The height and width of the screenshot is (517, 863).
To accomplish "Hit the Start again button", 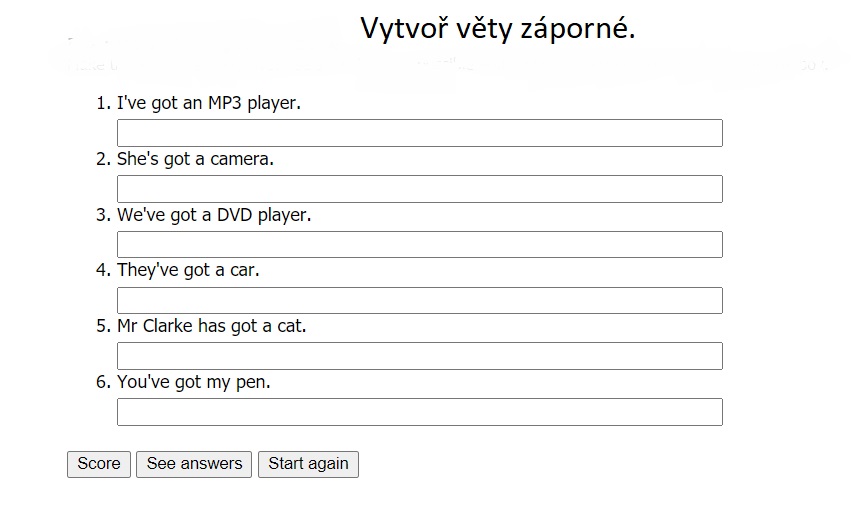I will (308, 464).
